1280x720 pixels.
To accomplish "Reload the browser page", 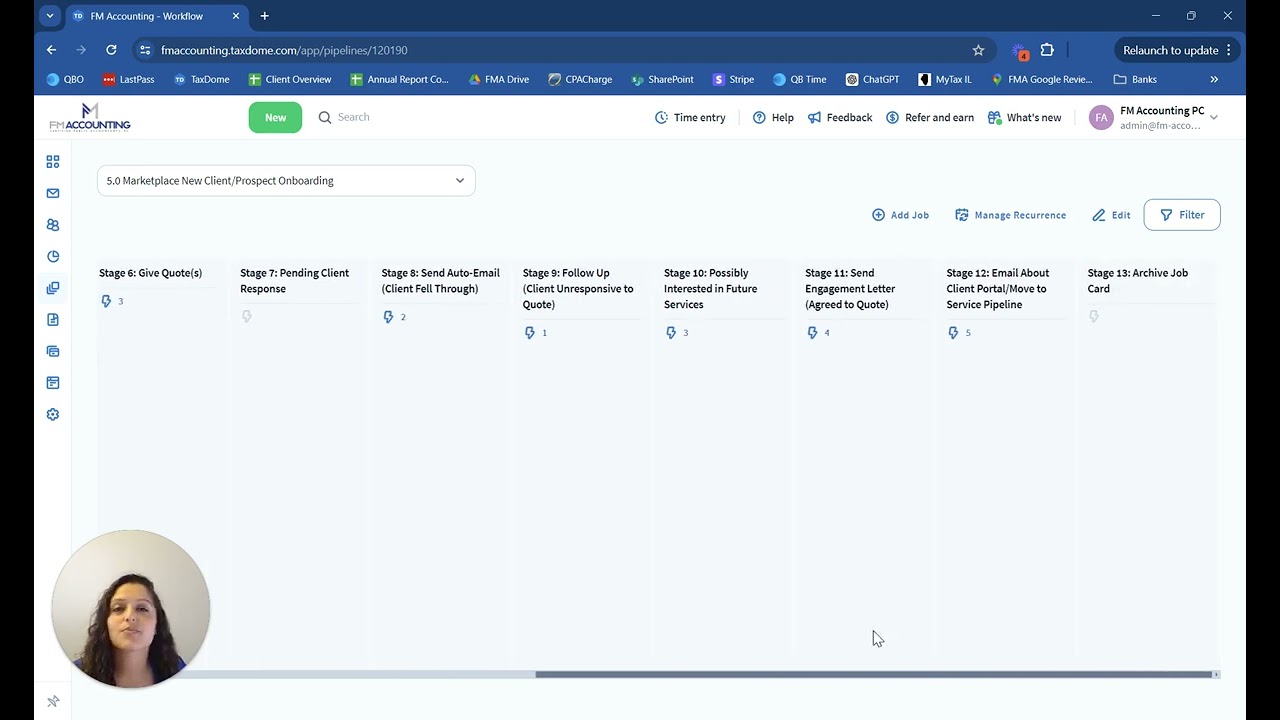I will tap(111, 50).
